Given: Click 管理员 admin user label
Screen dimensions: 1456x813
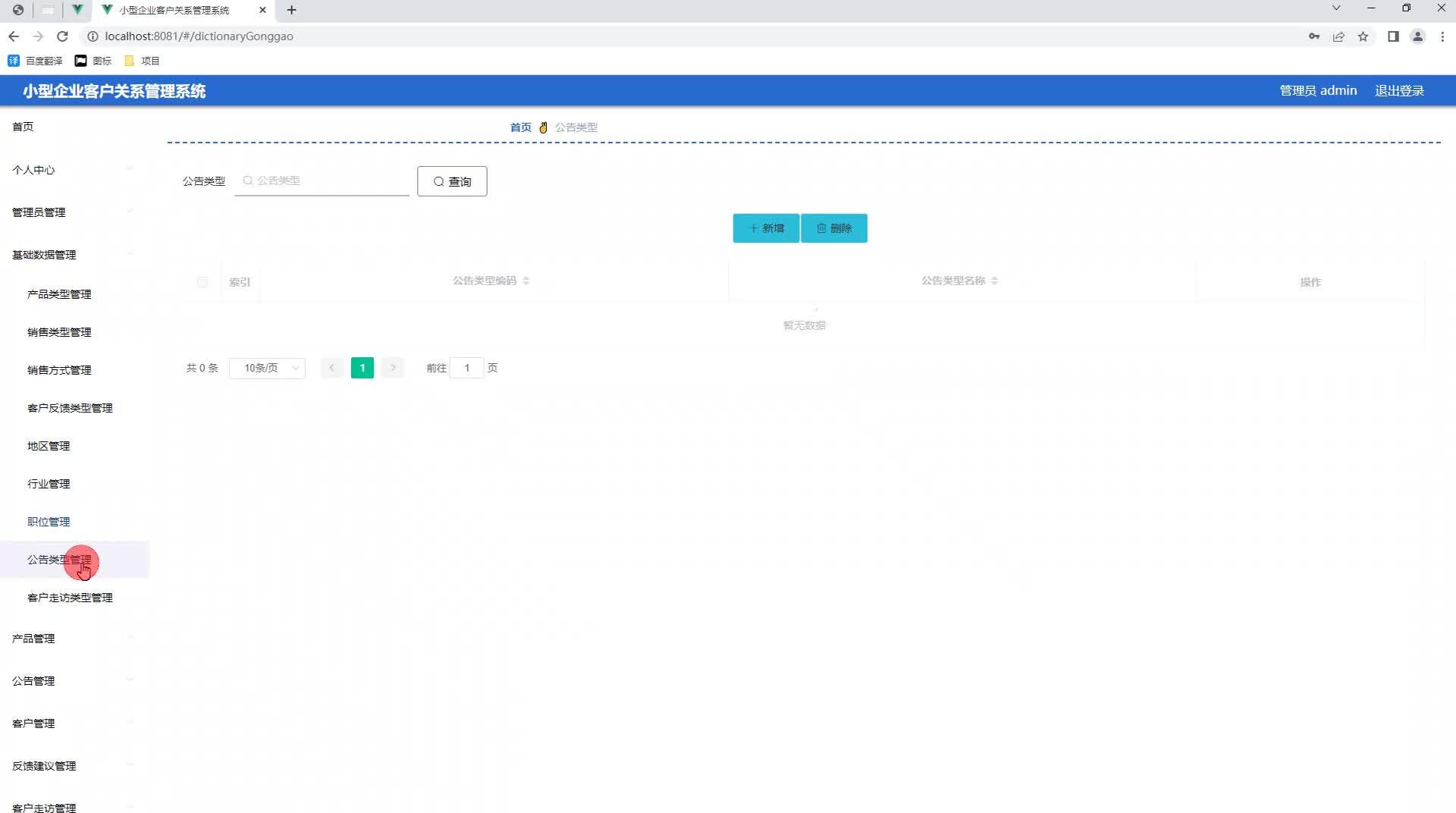Looking at the screenshot, I should click(1318, 90).
